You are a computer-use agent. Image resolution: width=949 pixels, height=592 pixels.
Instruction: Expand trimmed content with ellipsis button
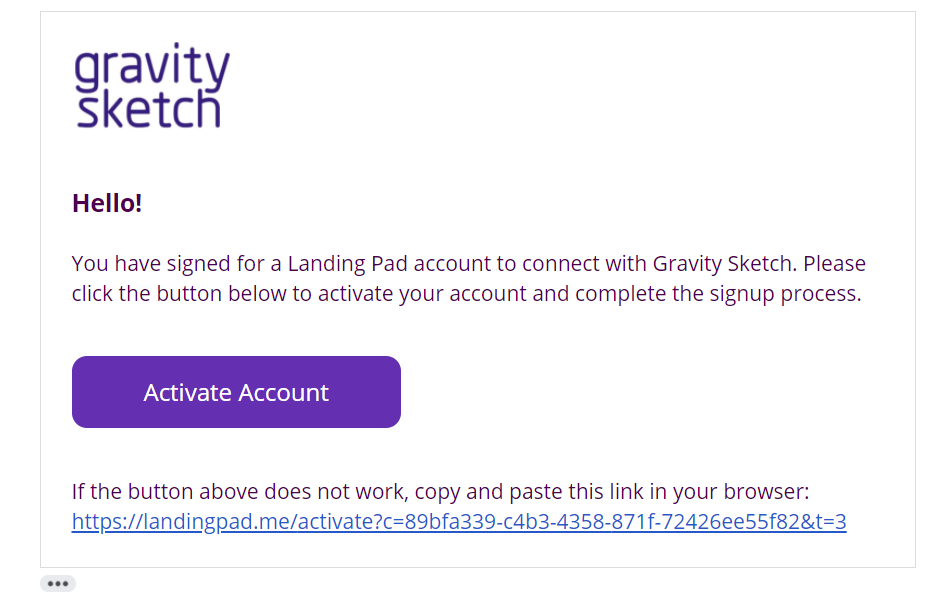[58, 584]
